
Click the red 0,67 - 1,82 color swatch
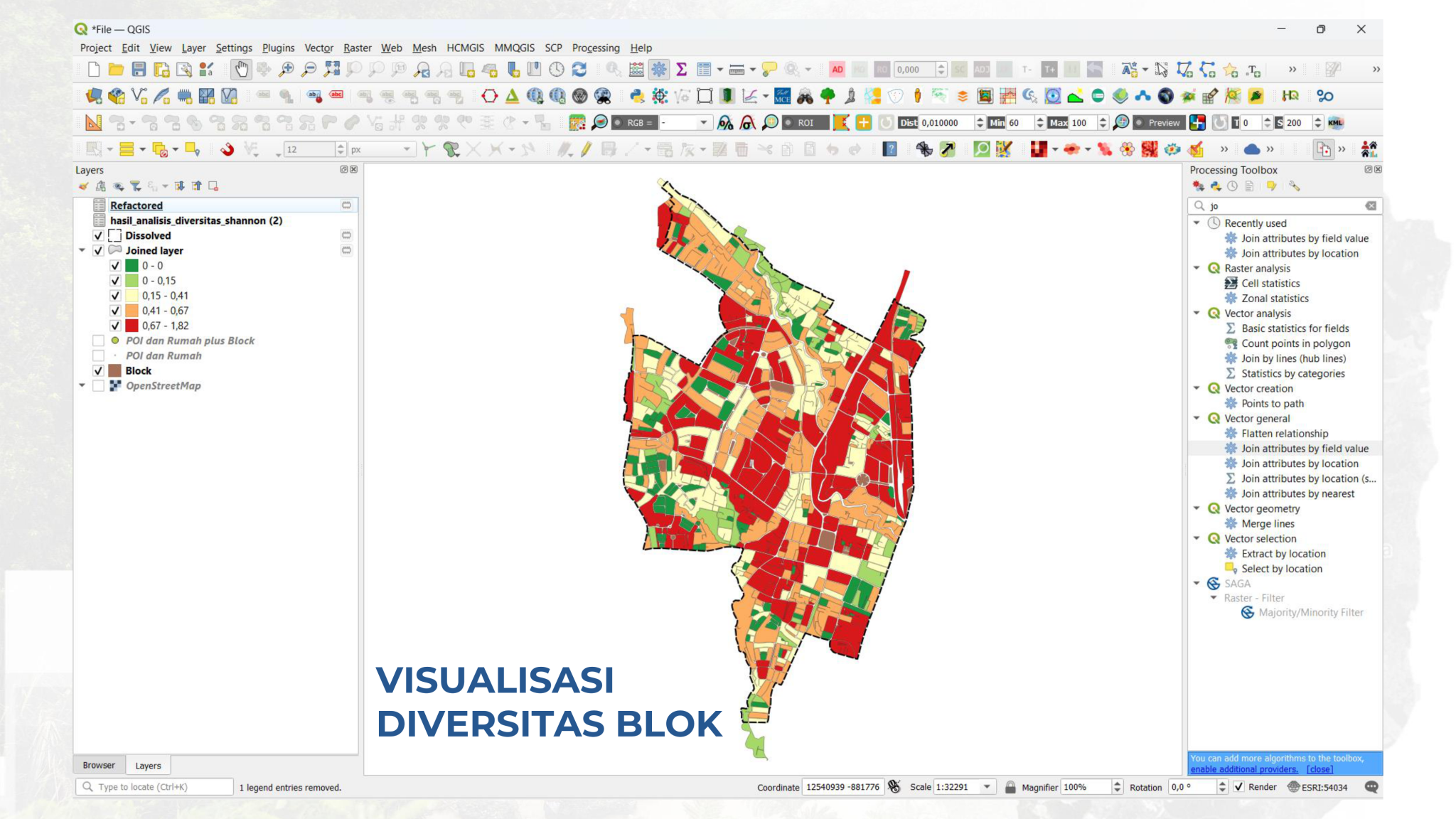pos(132,325)
